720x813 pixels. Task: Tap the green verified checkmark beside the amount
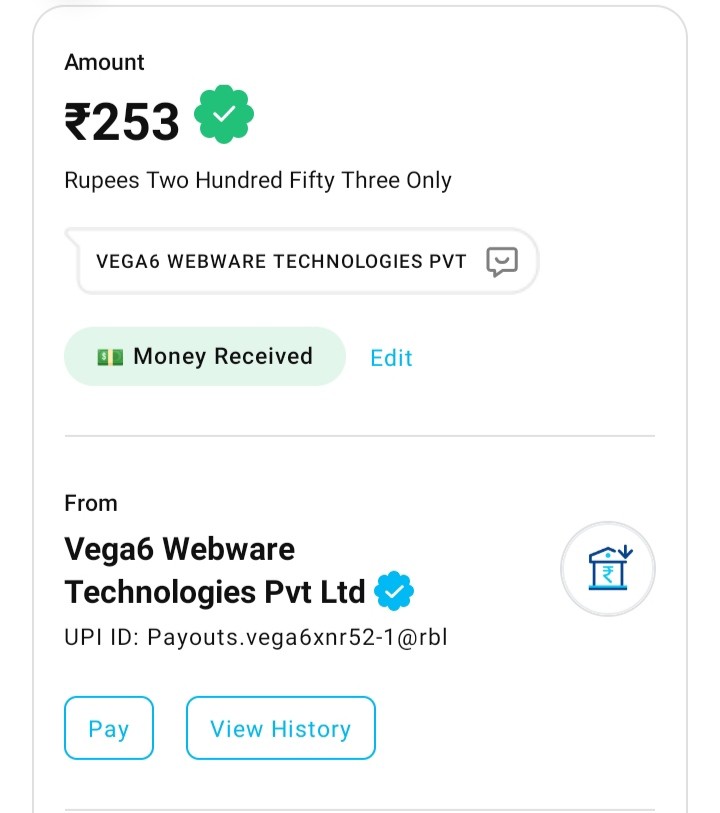[224, 116]
